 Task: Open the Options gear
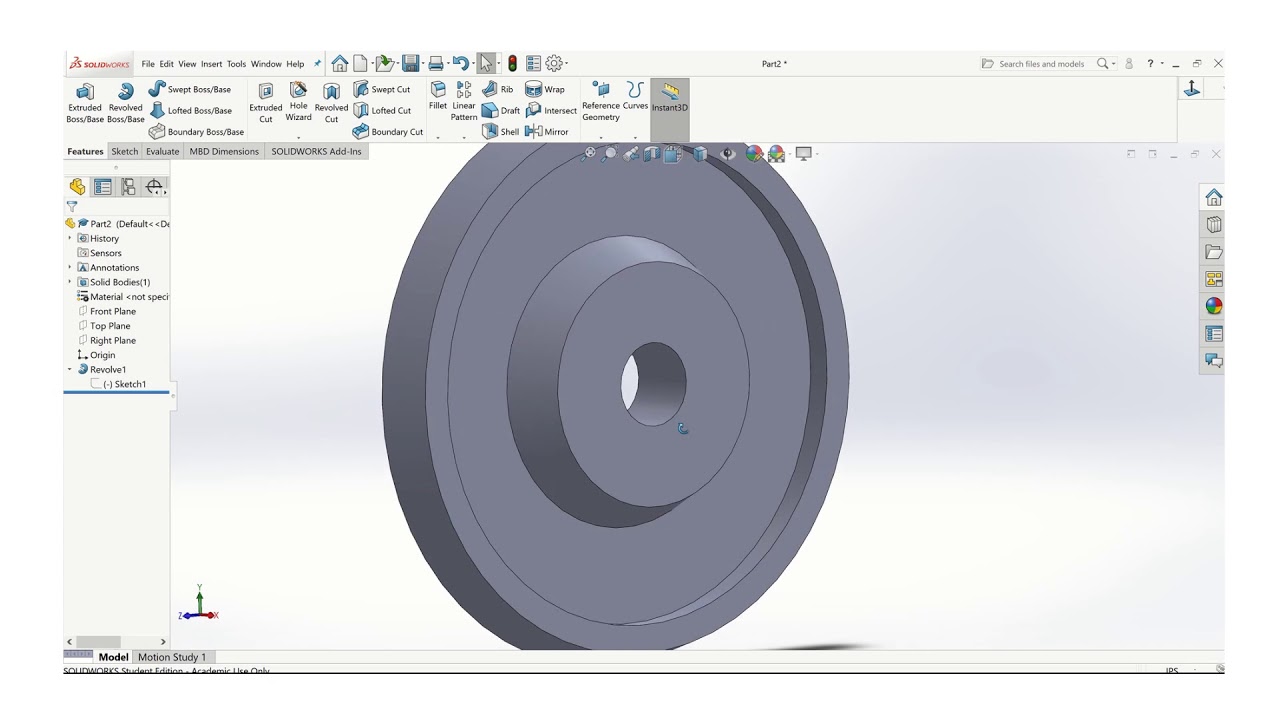click(x=554, y=63)
